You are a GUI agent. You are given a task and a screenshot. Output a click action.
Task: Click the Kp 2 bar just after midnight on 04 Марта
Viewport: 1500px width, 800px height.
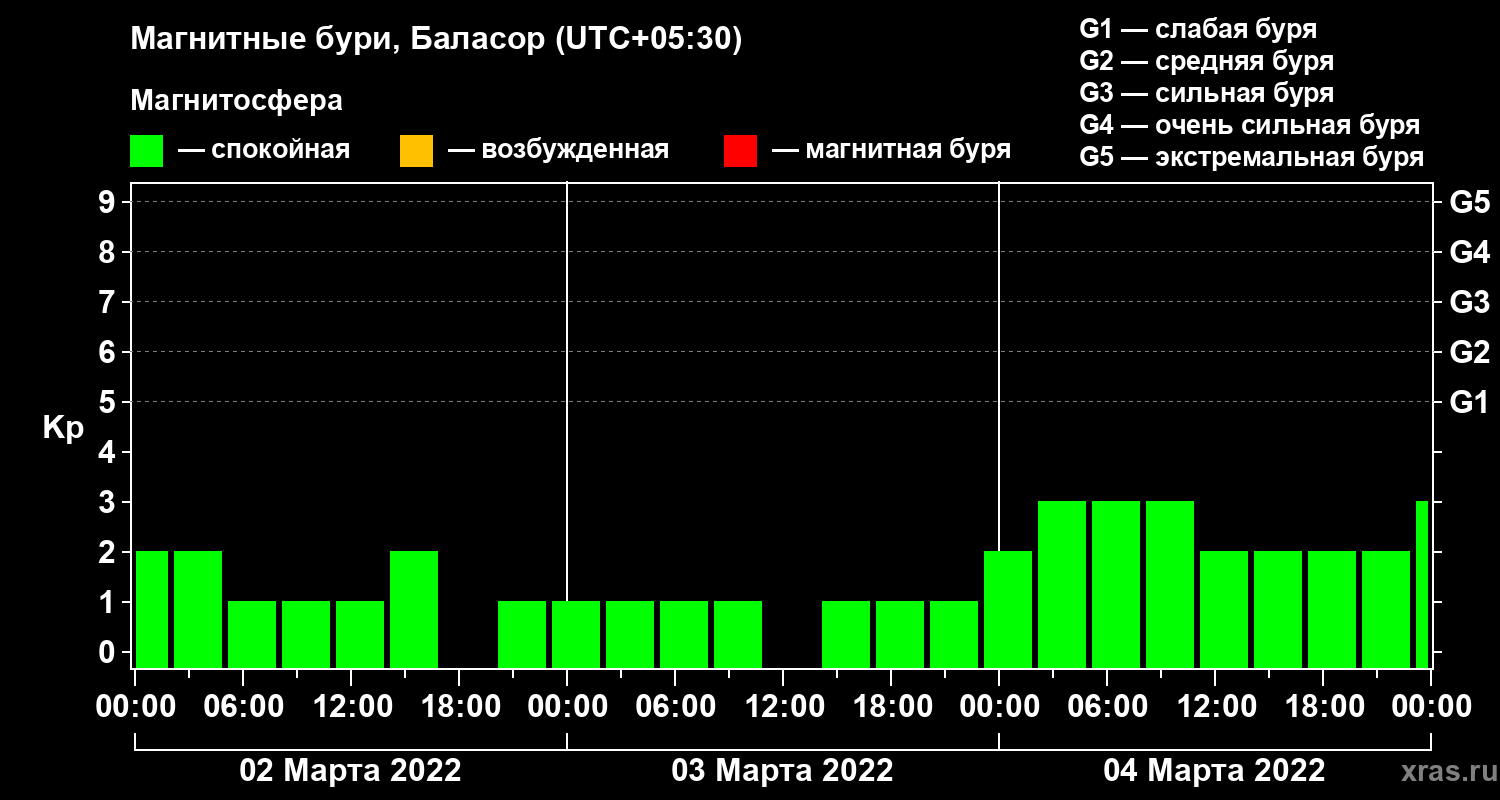pos(1008,609)
